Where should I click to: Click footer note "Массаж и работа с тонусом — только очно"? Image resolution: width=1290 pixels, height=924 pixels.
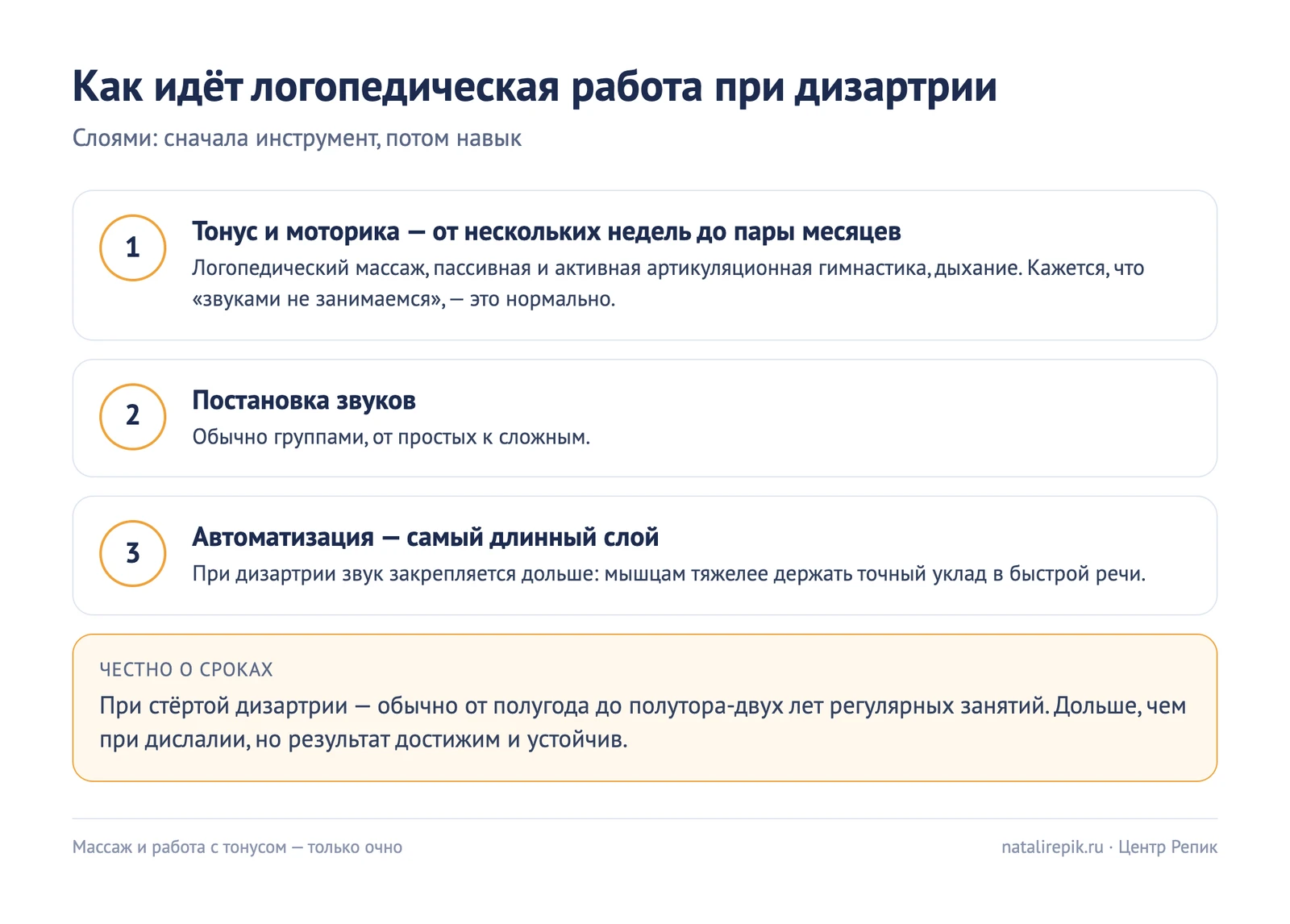[237, 847]
